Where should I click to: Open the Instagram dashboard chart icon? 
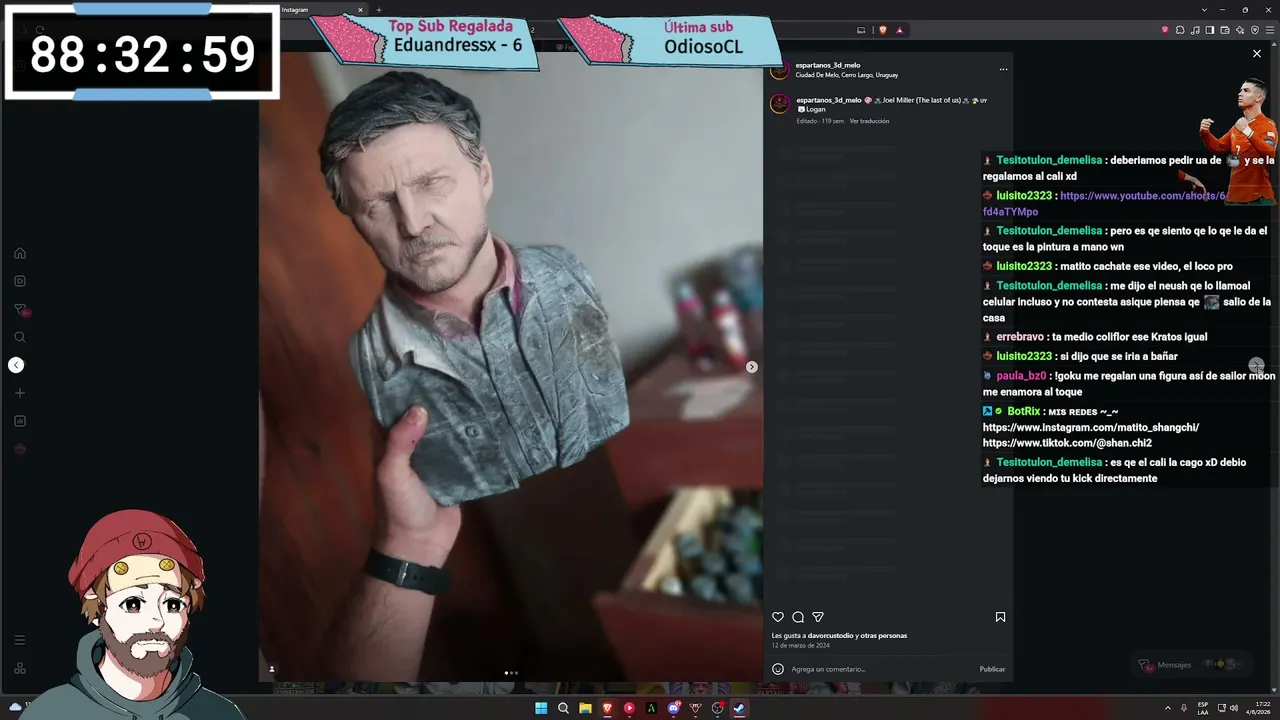(20, 421)
